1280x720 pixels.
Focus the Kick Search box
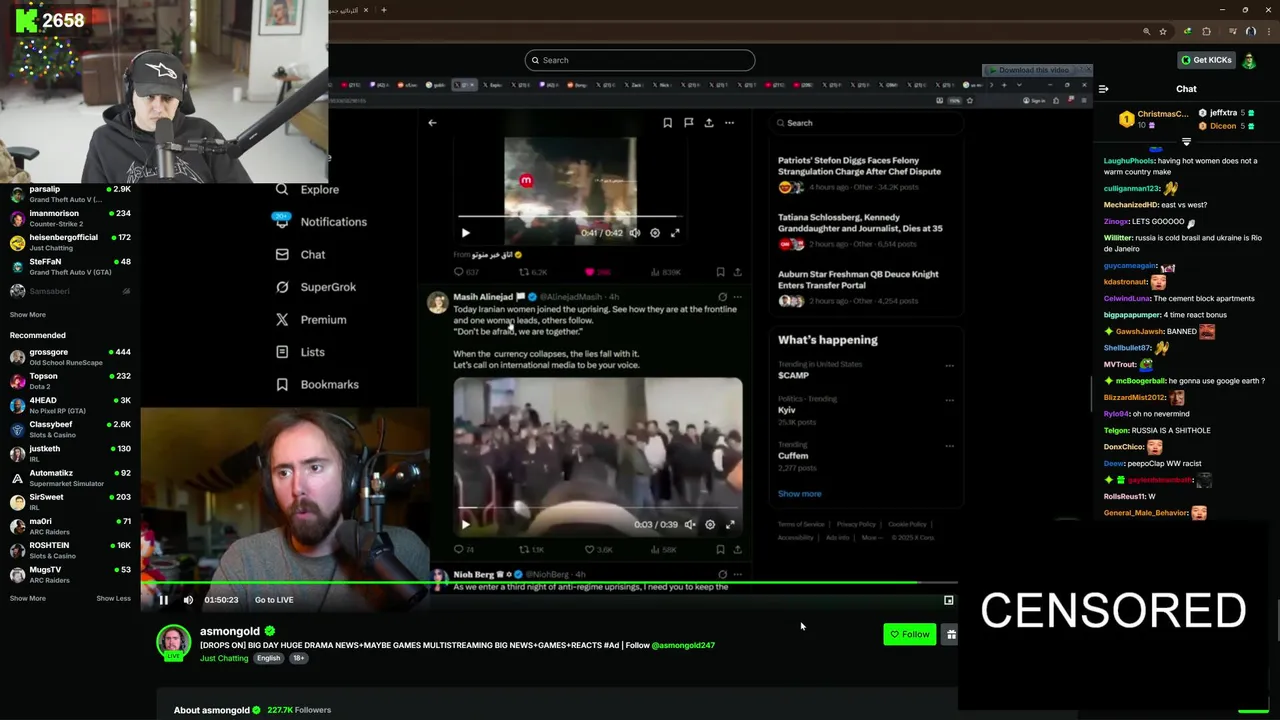(x=640, y=60)
